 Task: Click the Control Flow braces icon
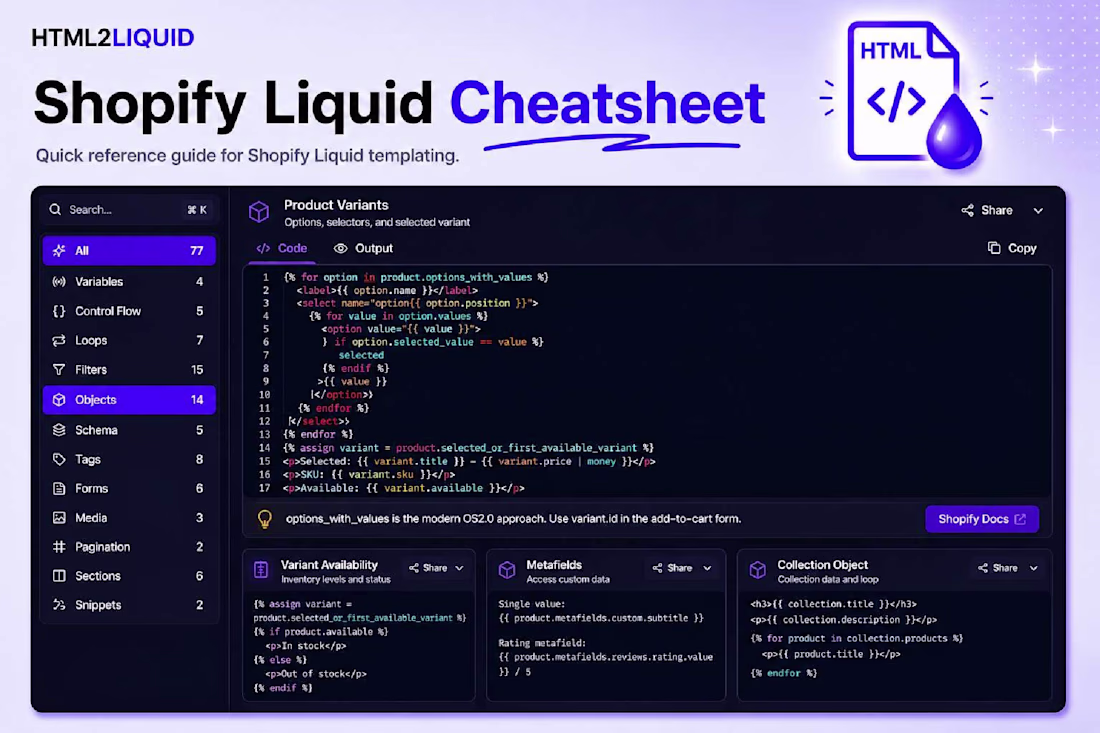59,311
